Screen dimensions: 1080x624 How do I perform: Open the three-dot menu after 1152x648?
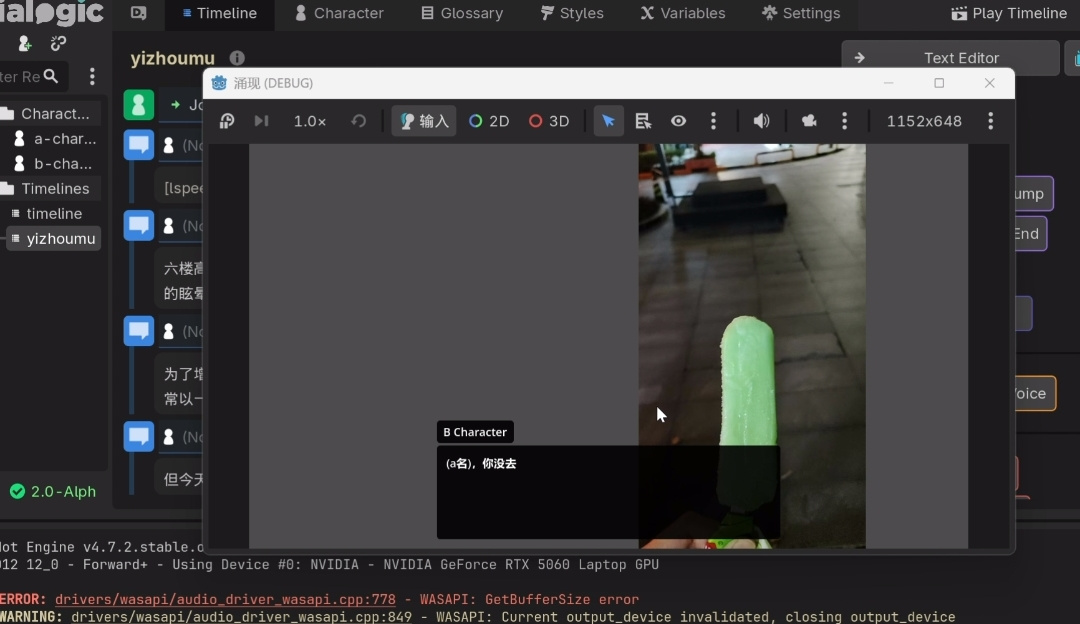point(990,121)
